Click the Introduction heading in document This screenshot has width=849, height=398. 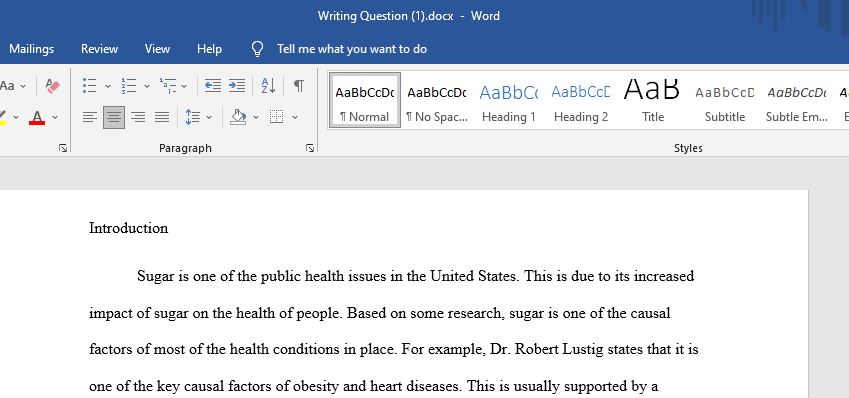(x=128, y=228)
